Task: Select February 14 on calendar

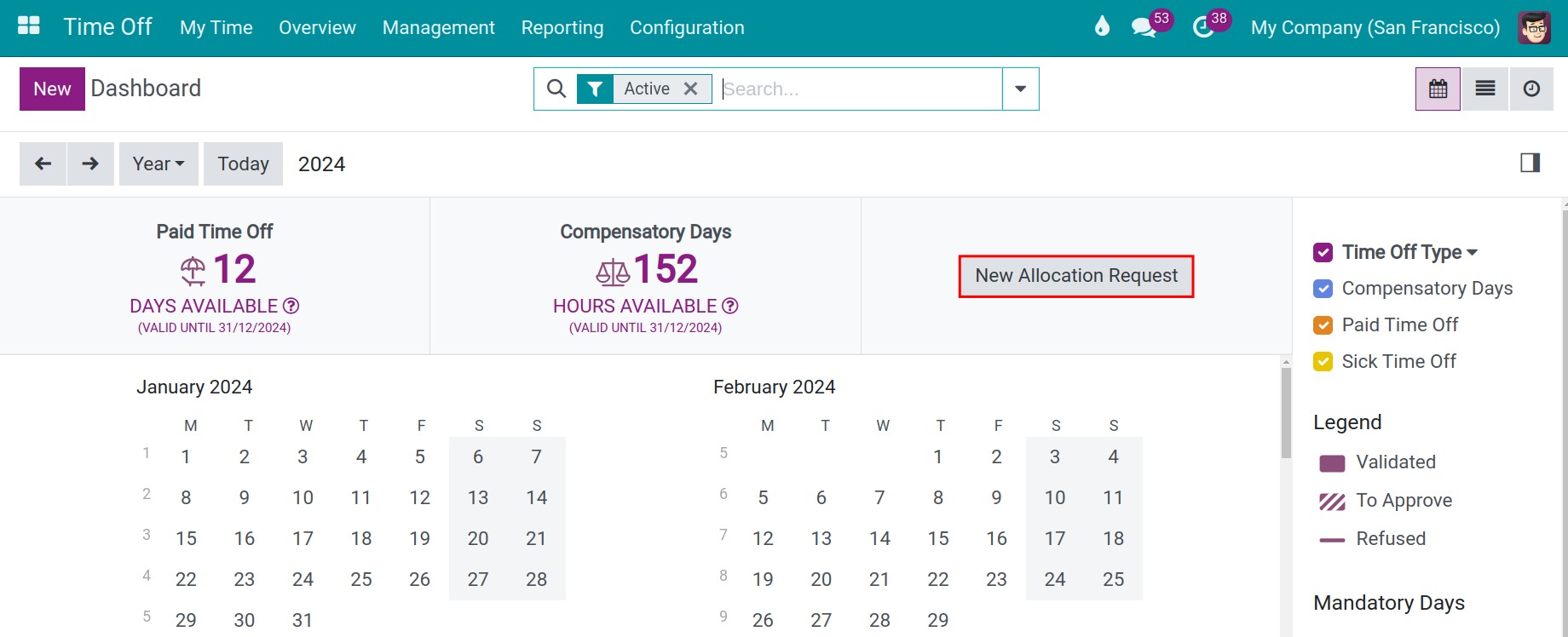Action: [879, 539]
